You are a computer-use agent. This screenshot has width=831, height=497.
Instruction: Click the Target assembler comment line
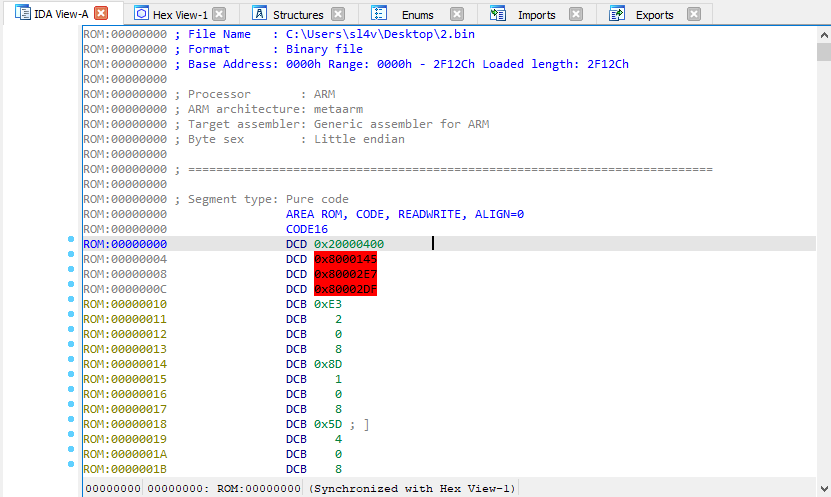pos(332,124)
